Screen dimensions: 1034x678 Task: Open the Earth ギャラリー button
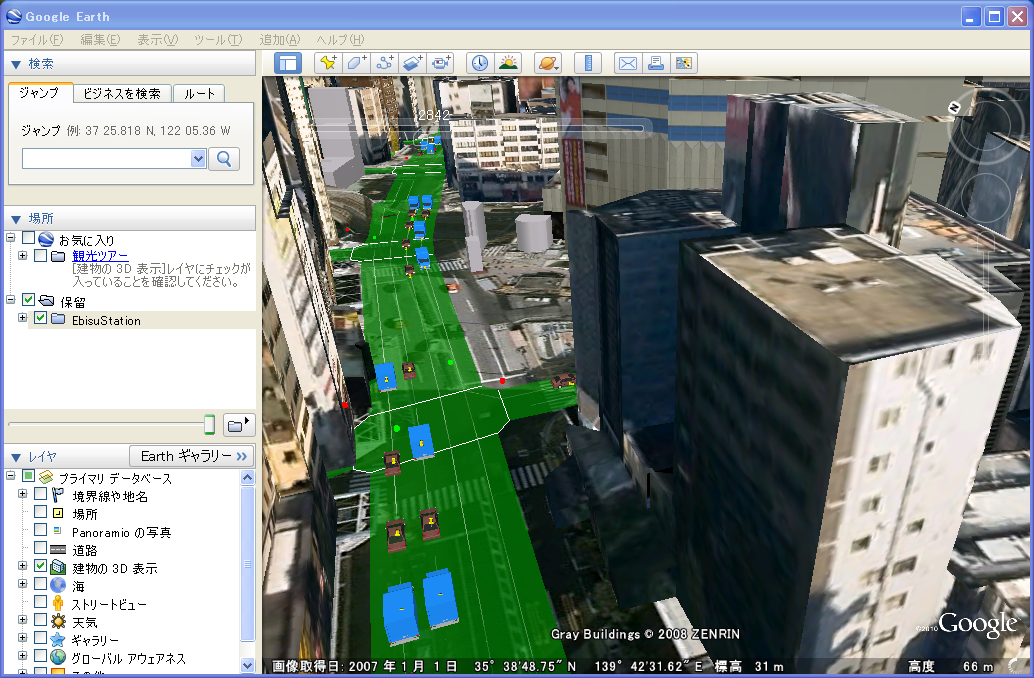click(x=191, y=456)
